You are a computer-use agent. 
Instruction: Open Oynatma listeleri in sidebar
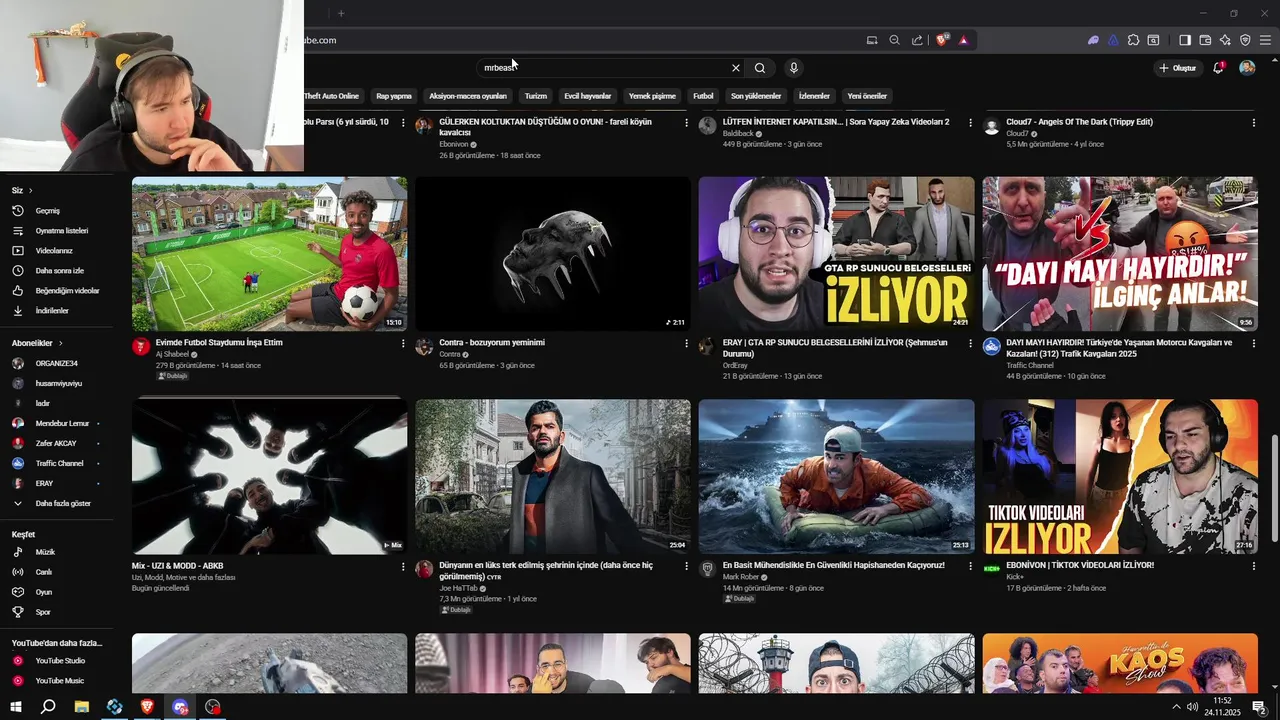60,231
